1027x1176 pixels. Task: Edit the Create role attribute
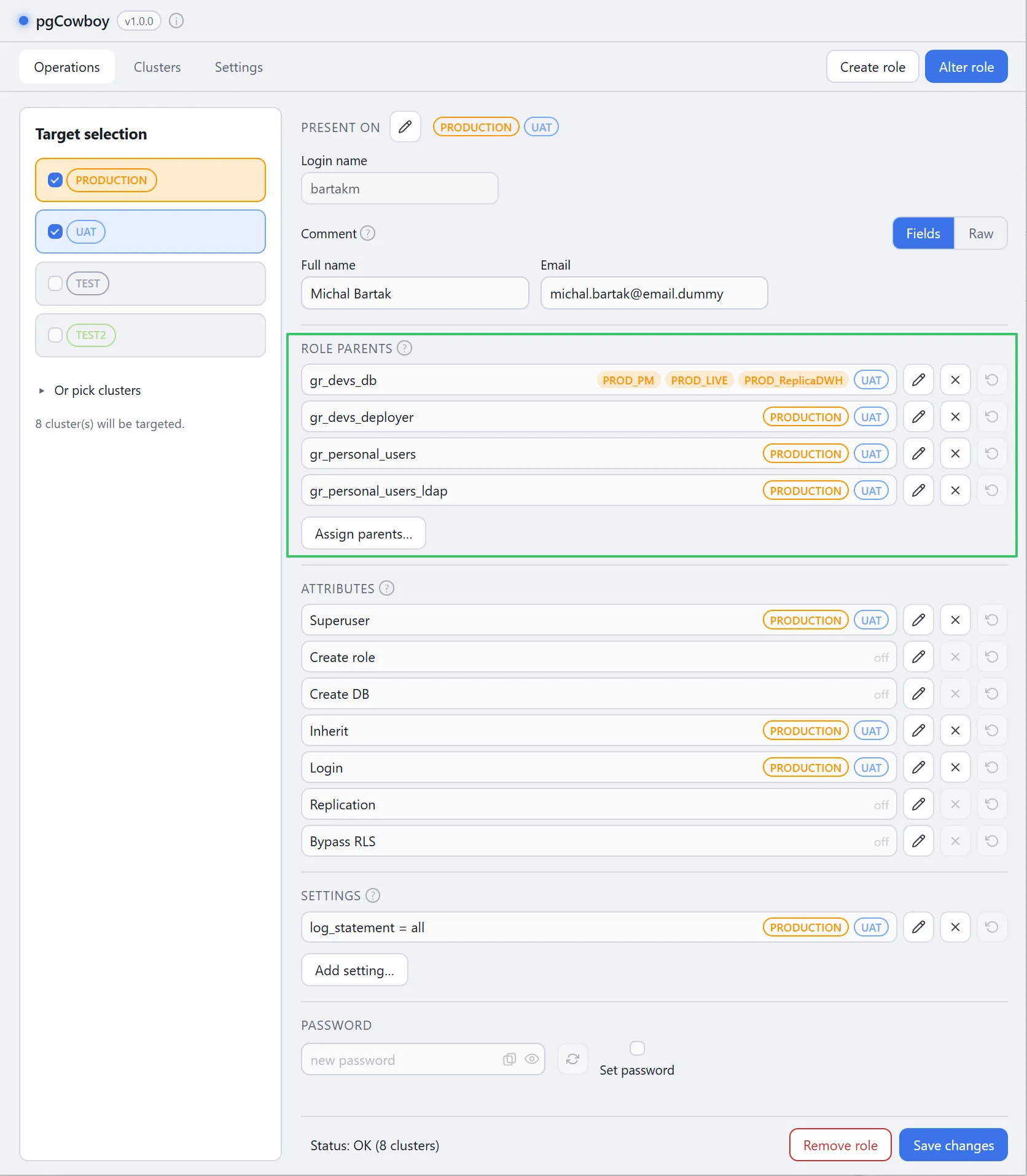(918, 657)
